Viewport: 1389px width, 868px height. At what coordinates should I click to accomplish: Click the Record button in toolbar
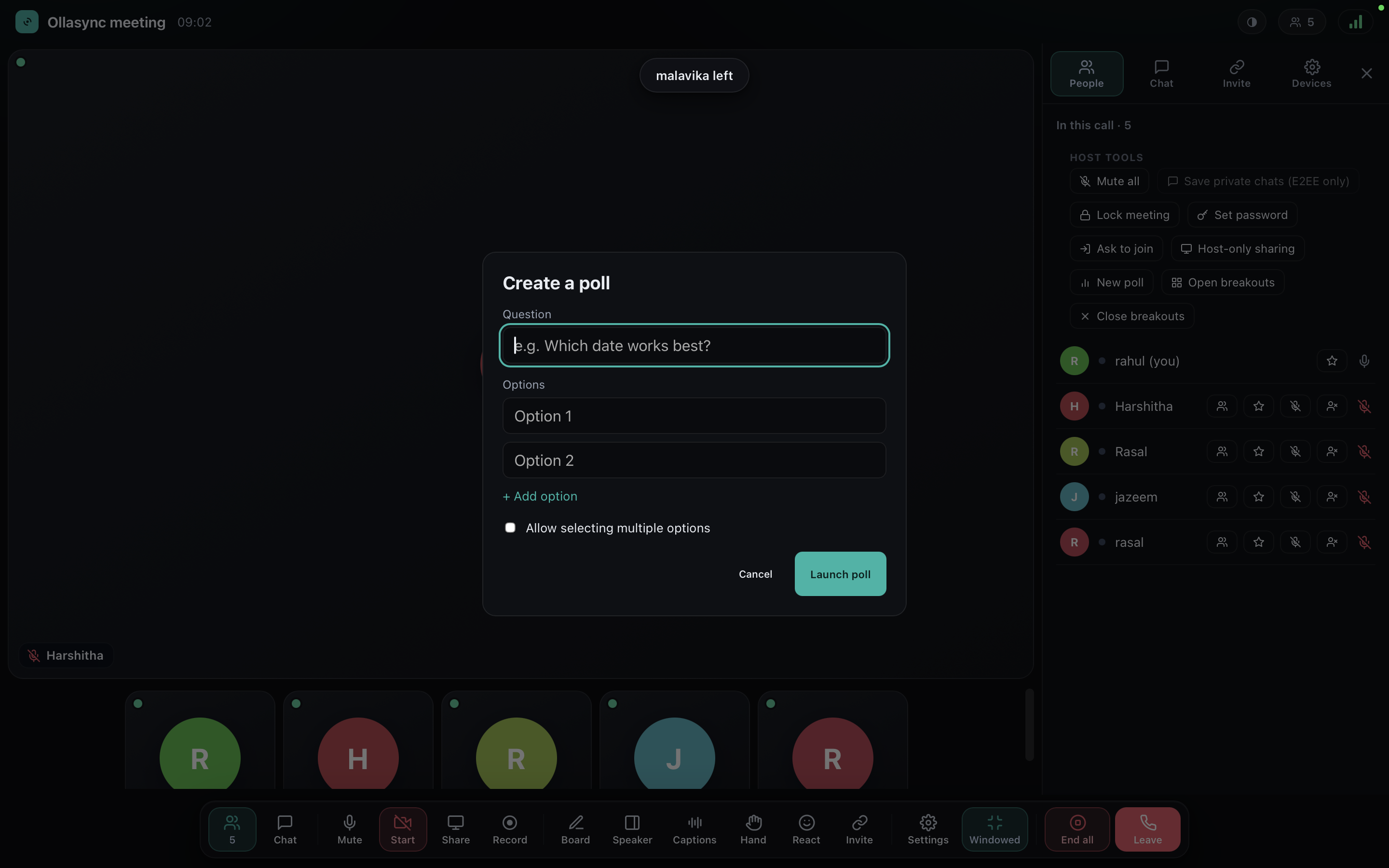tap(509, 829)
